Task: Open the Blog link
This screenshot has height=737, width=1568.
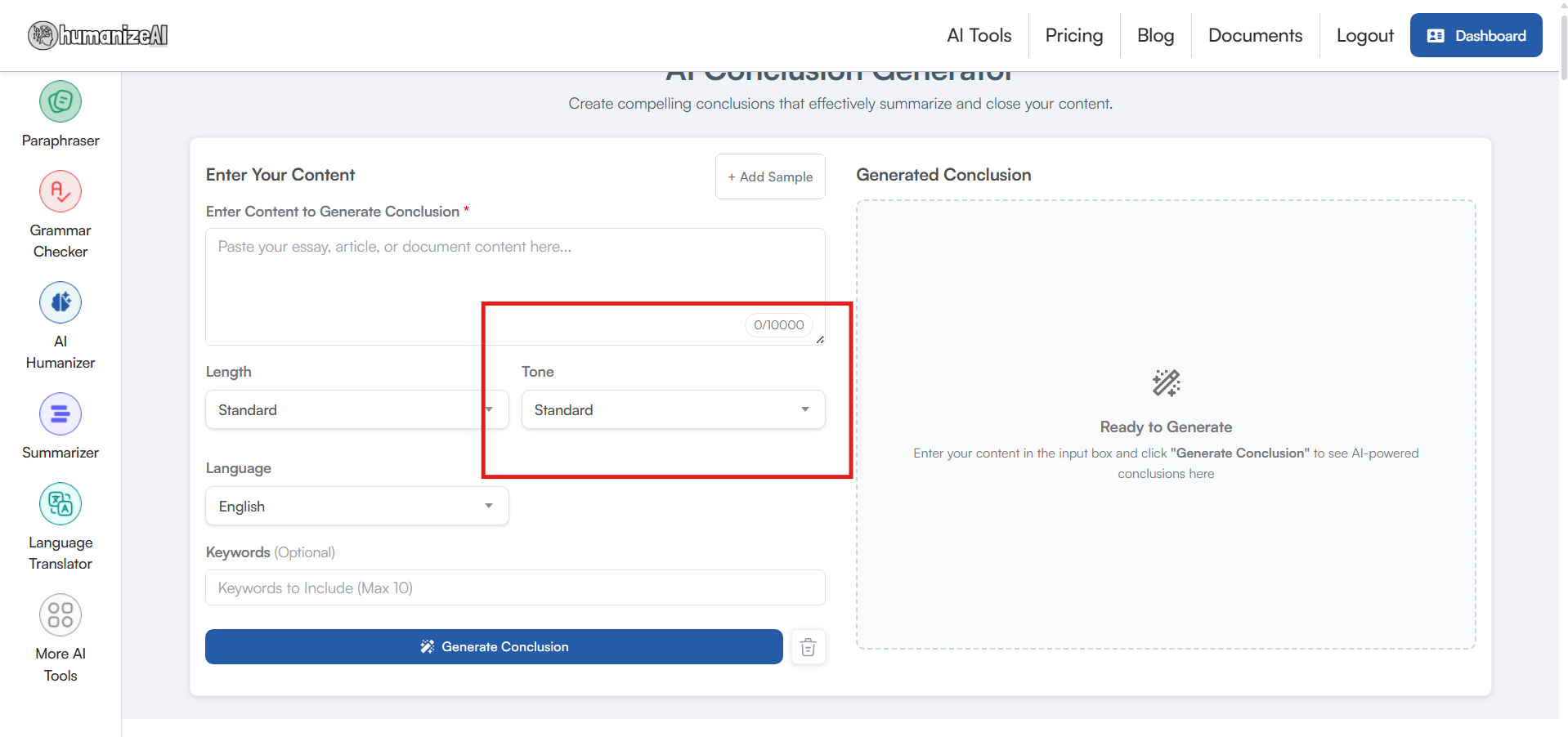Action: [x=1155, y=35]
